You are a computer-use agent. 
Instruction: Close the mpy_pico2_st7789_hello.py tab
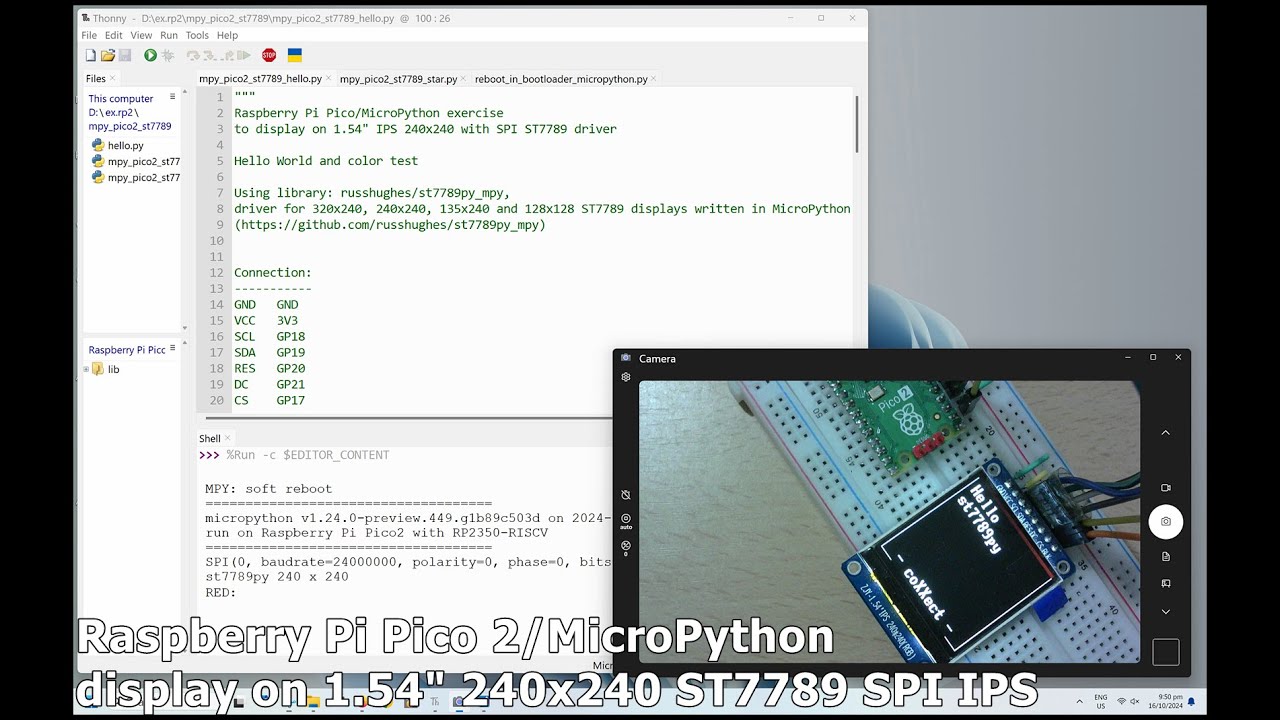click(328, 79)
